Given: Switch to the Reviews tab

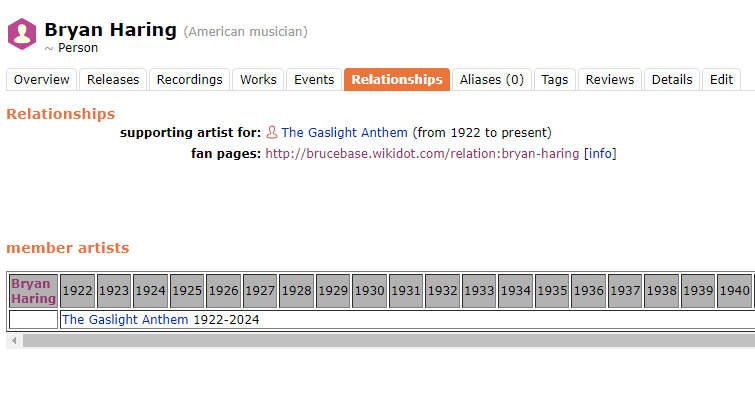Looking at the screenshot, I should pos(610,79).
